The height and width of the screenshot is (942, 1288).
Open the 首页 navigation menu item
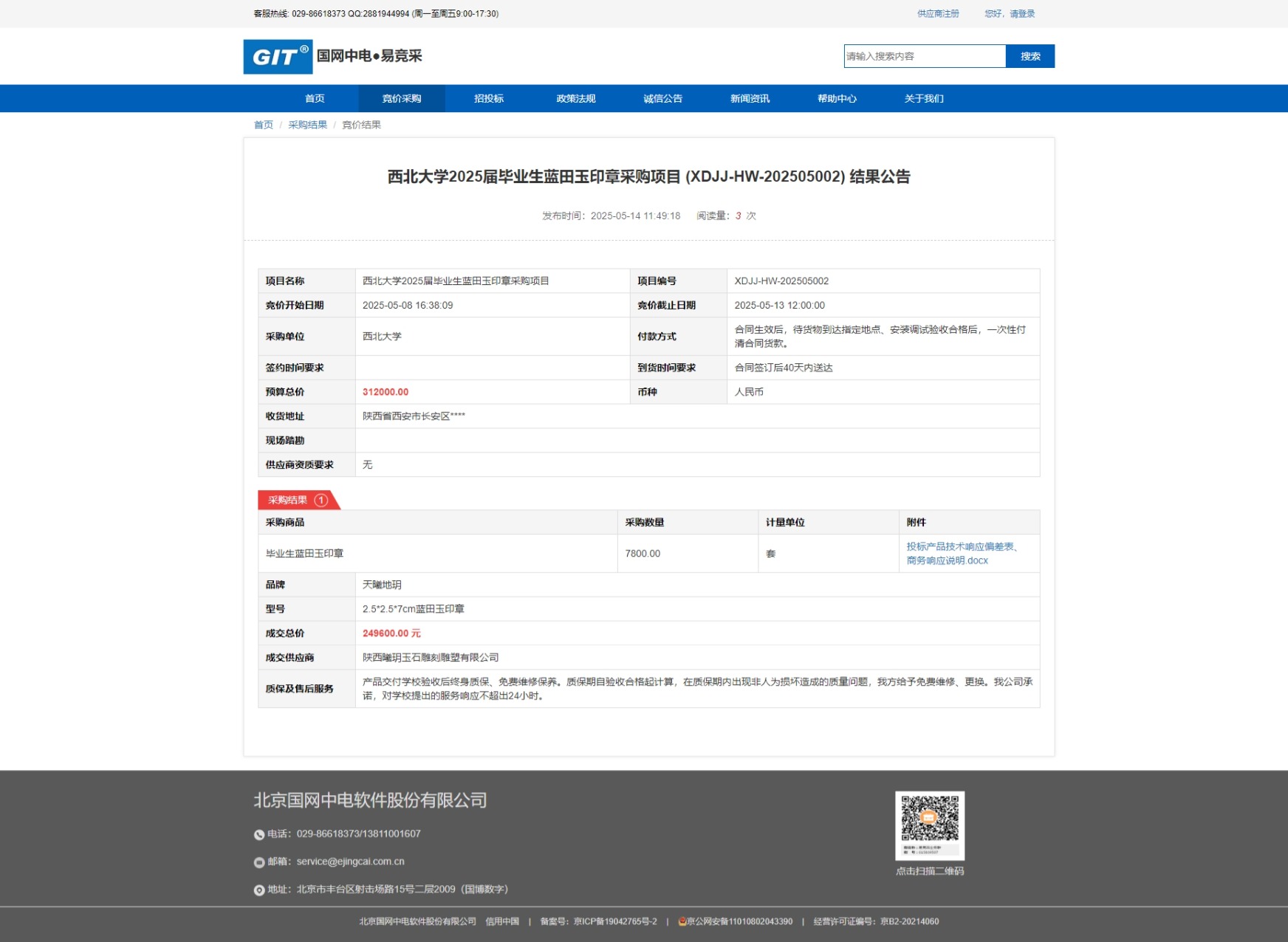[x=315, y=99]
